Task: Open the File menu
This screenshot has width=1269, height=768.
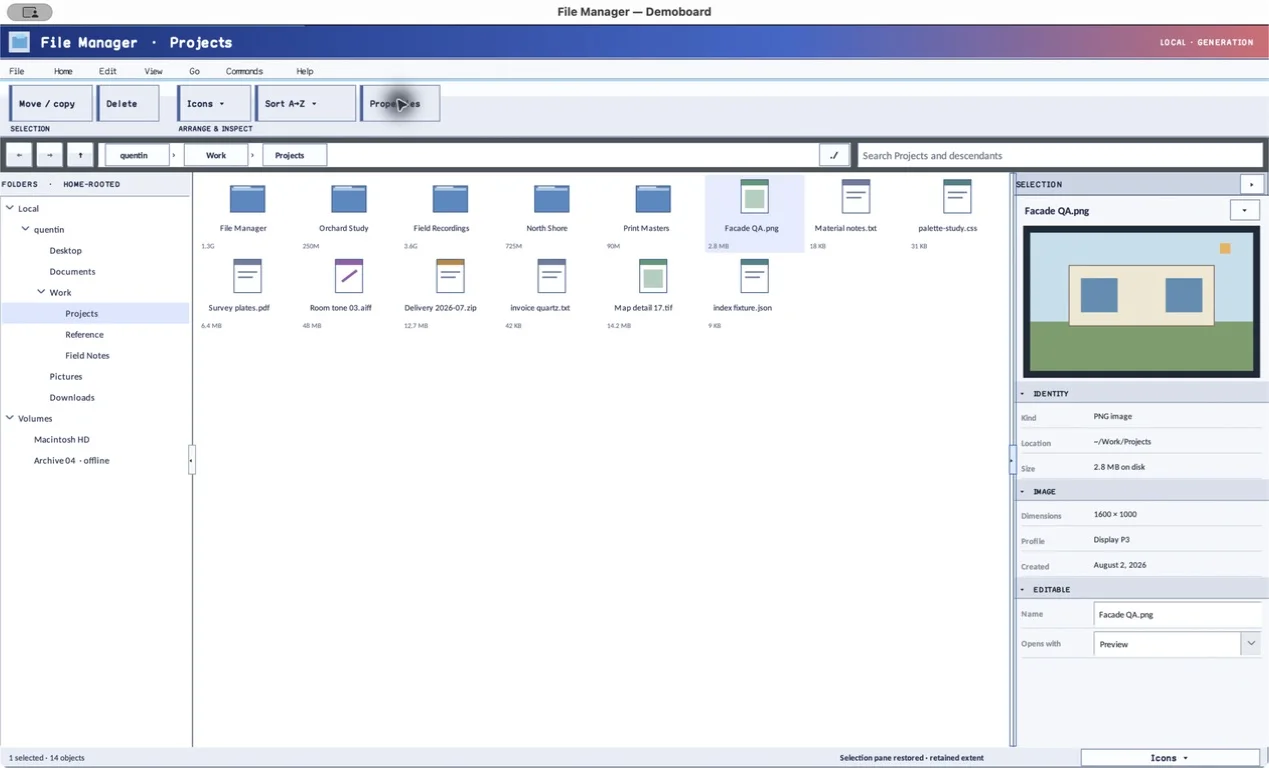Action: pyautogui.click(x=17, y=71)
